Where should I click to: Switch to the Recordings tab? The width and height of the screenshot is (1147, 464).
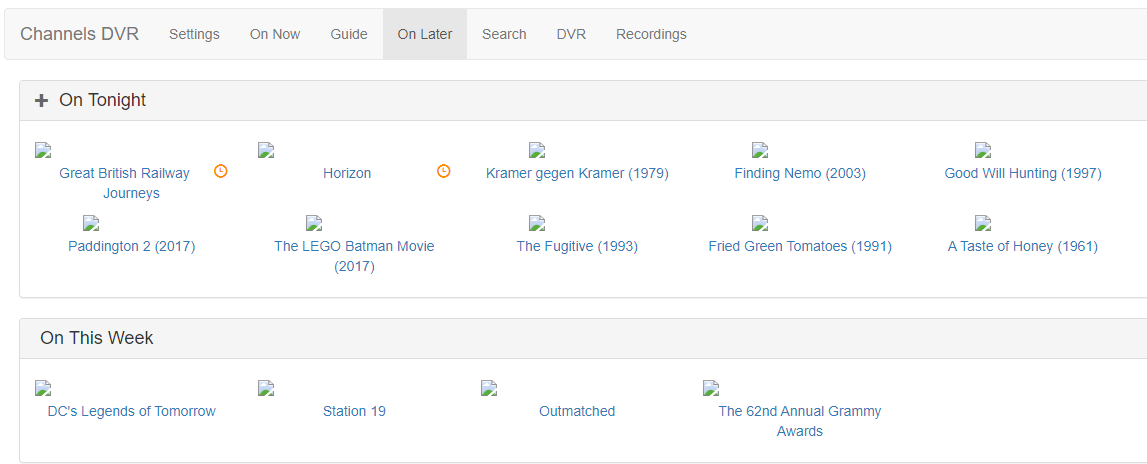coord(651,34)
